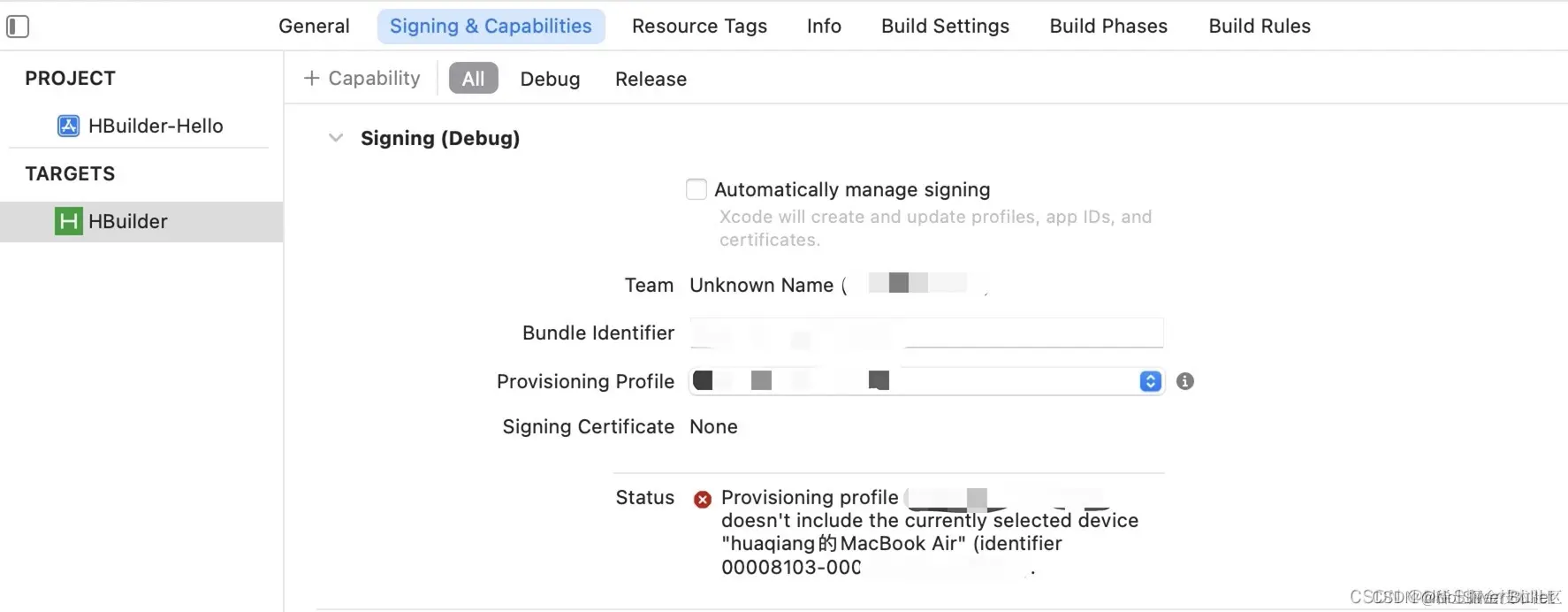Click the red error status icon
The height and width of the screenshot is (612, 1568).
[x=703, y=500]
